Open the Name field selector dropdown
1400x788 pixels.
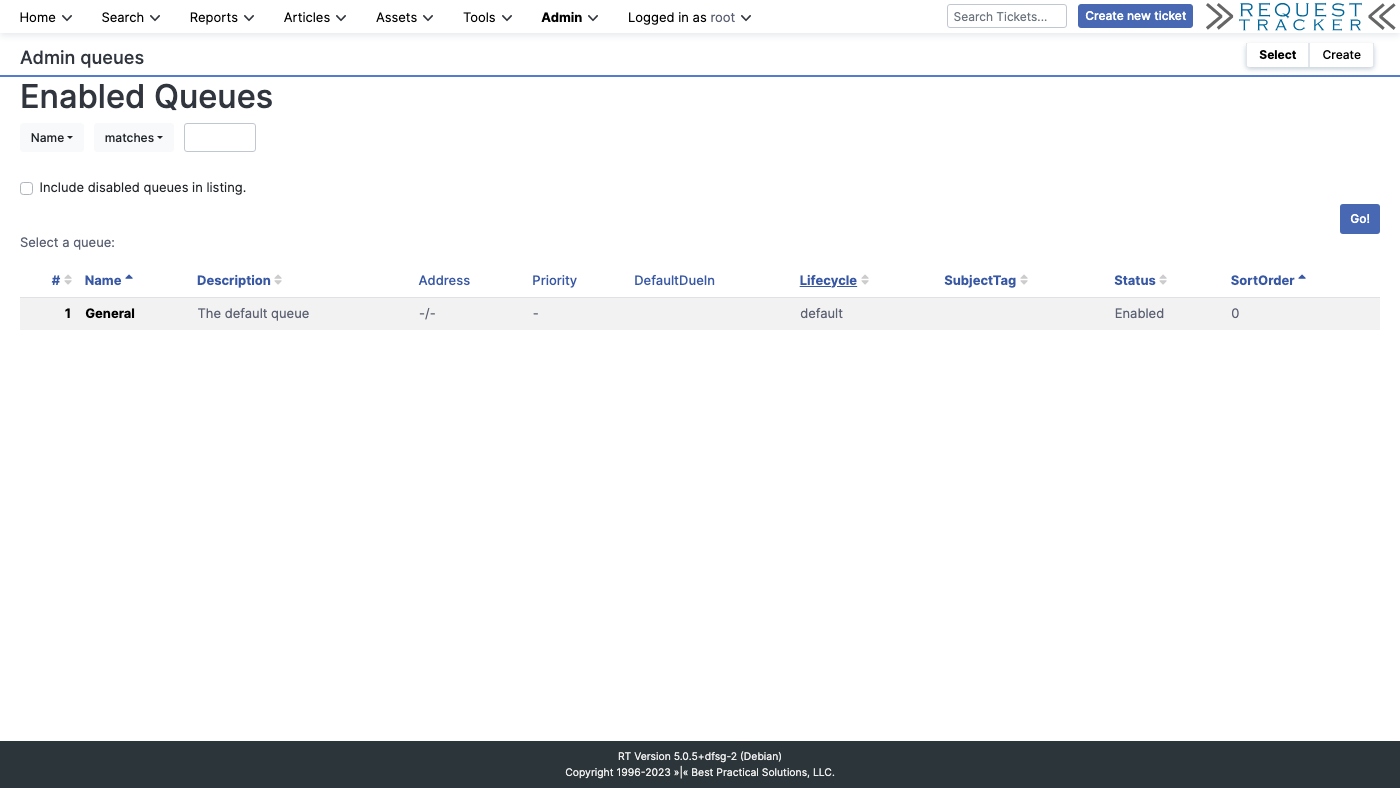[52, 138]
